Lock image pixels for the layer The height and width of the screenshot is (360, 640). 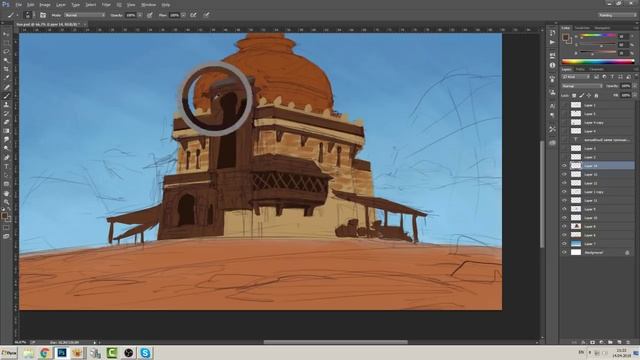pyautogui.click(x=582, y=95)
